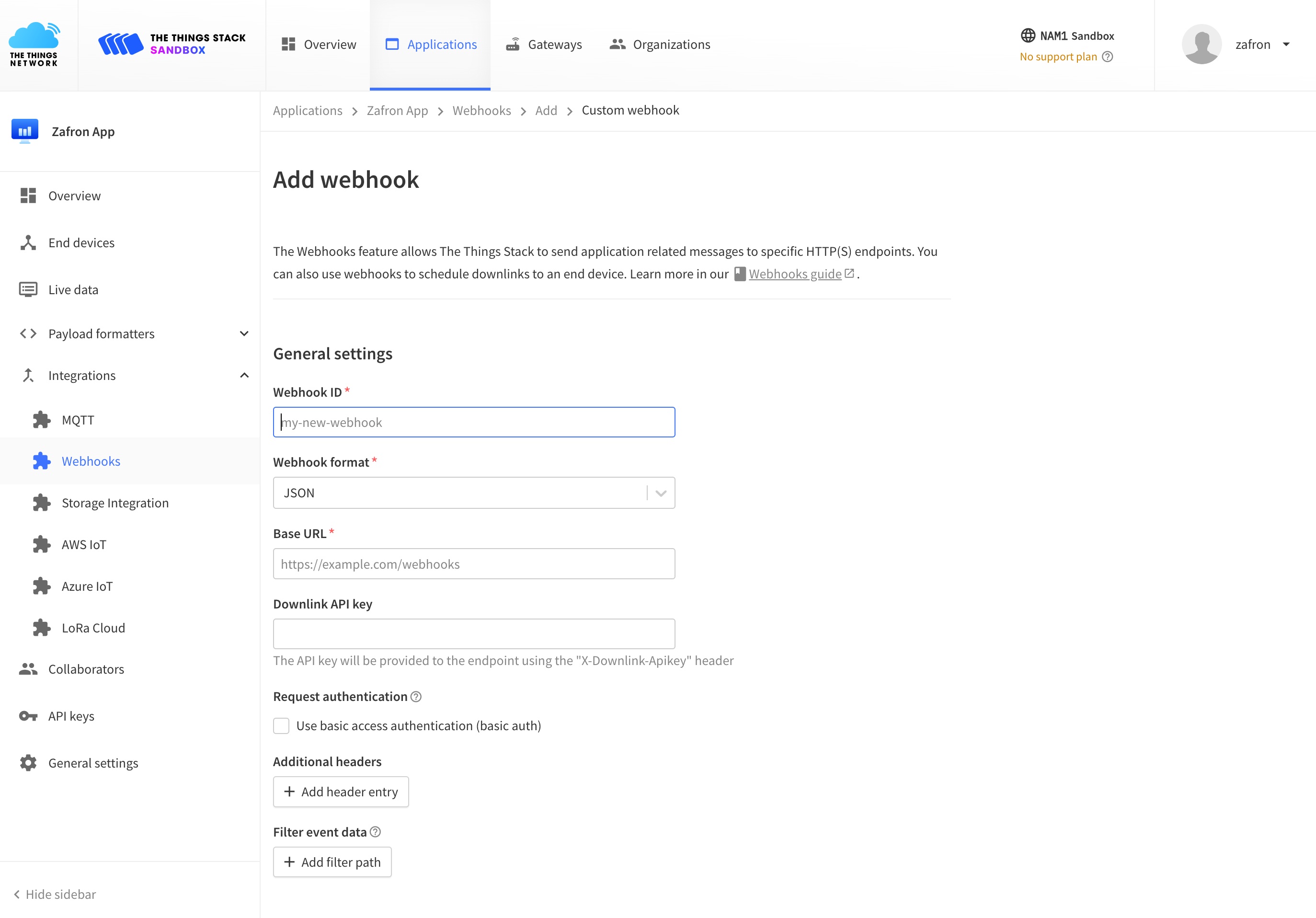This screenshot has width=1316, height=918.
Task: Open the LoRa Cloud integration
Action: [x=93, y=627]
